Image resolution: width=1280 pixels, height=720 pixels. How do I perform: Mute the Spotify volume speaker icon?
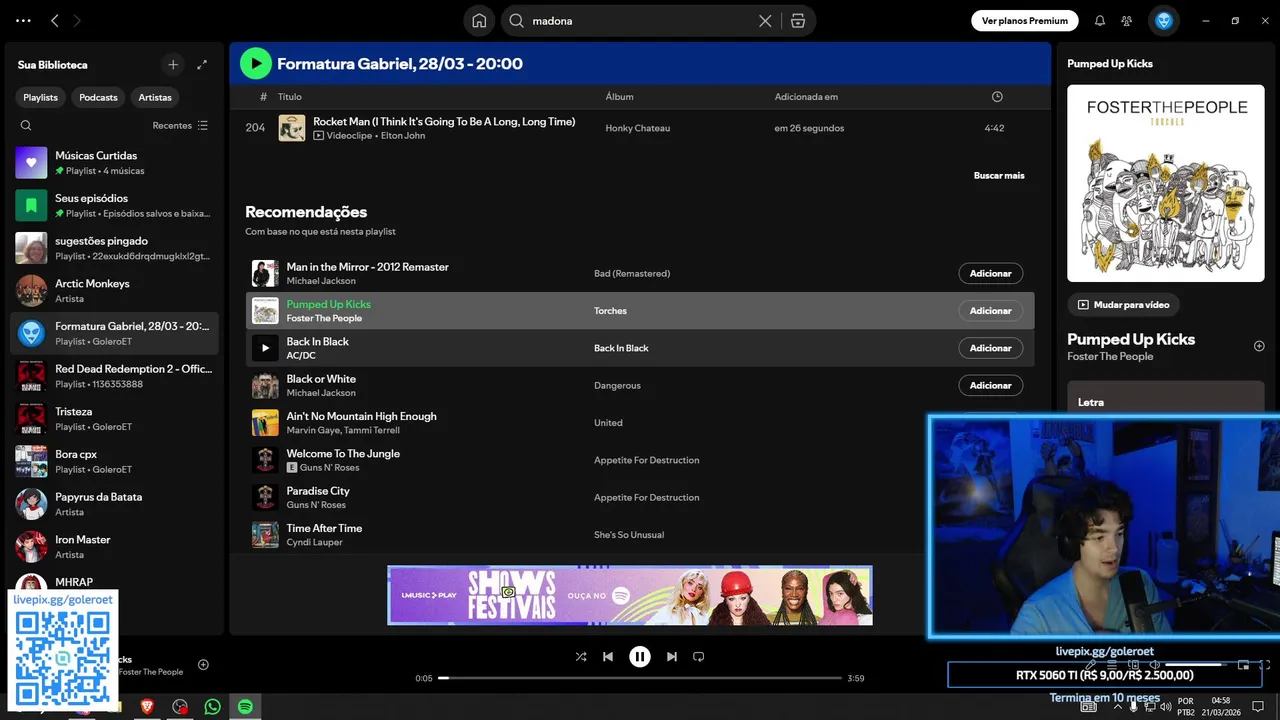[x=1155, y=665]
